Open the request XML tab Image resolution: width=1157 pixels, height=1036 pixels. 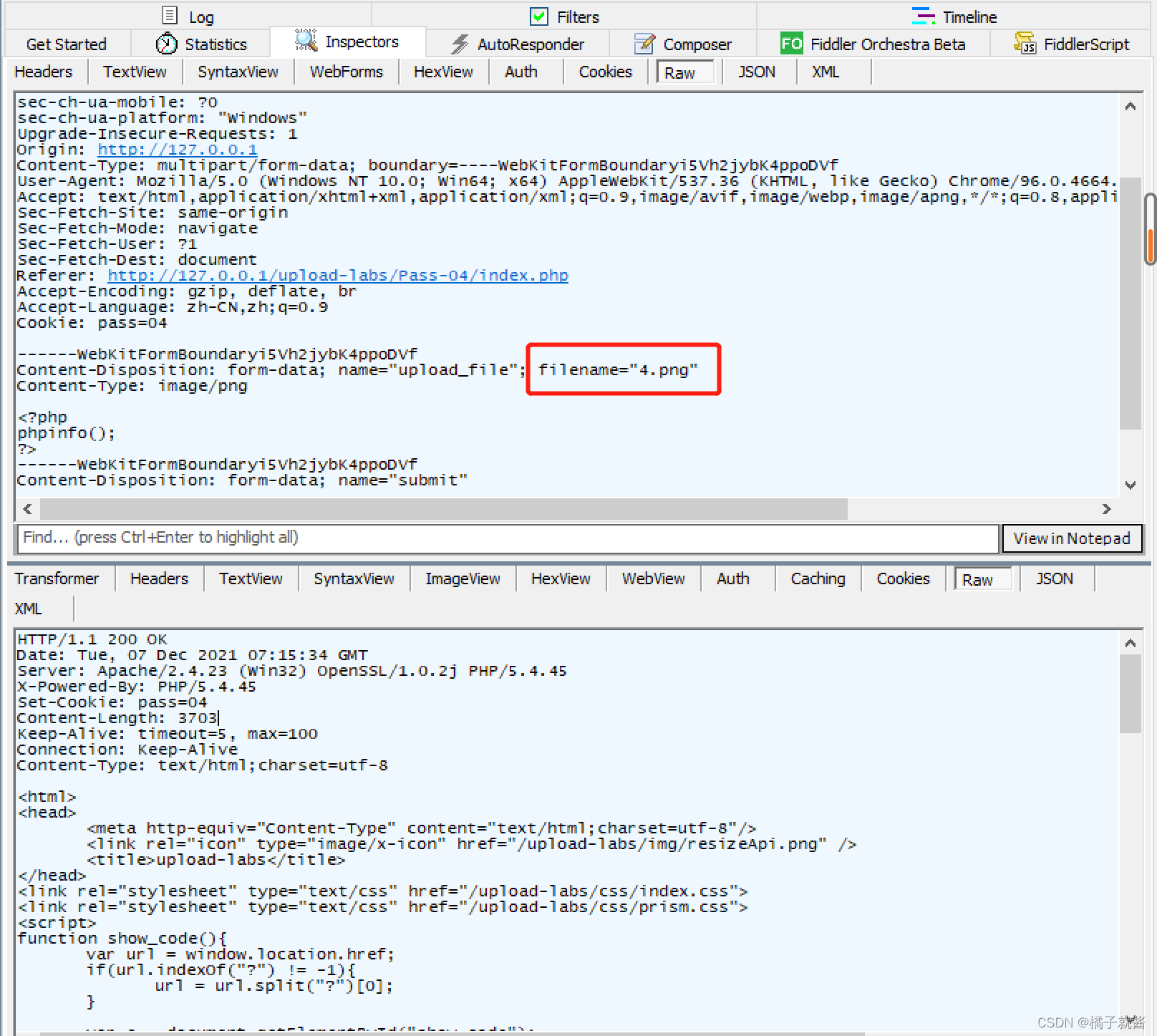click(x=826, y=72)
